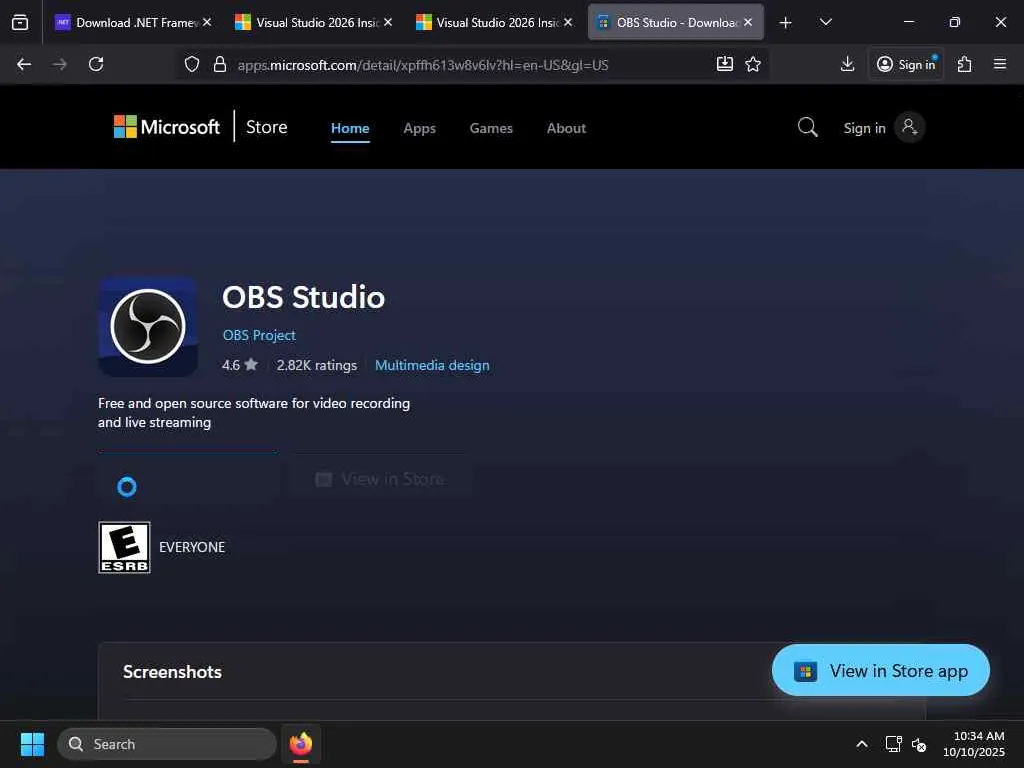Open the OBS Project publisher link
The height and width of the screenshot is (768, 1024).
[259, 335]
